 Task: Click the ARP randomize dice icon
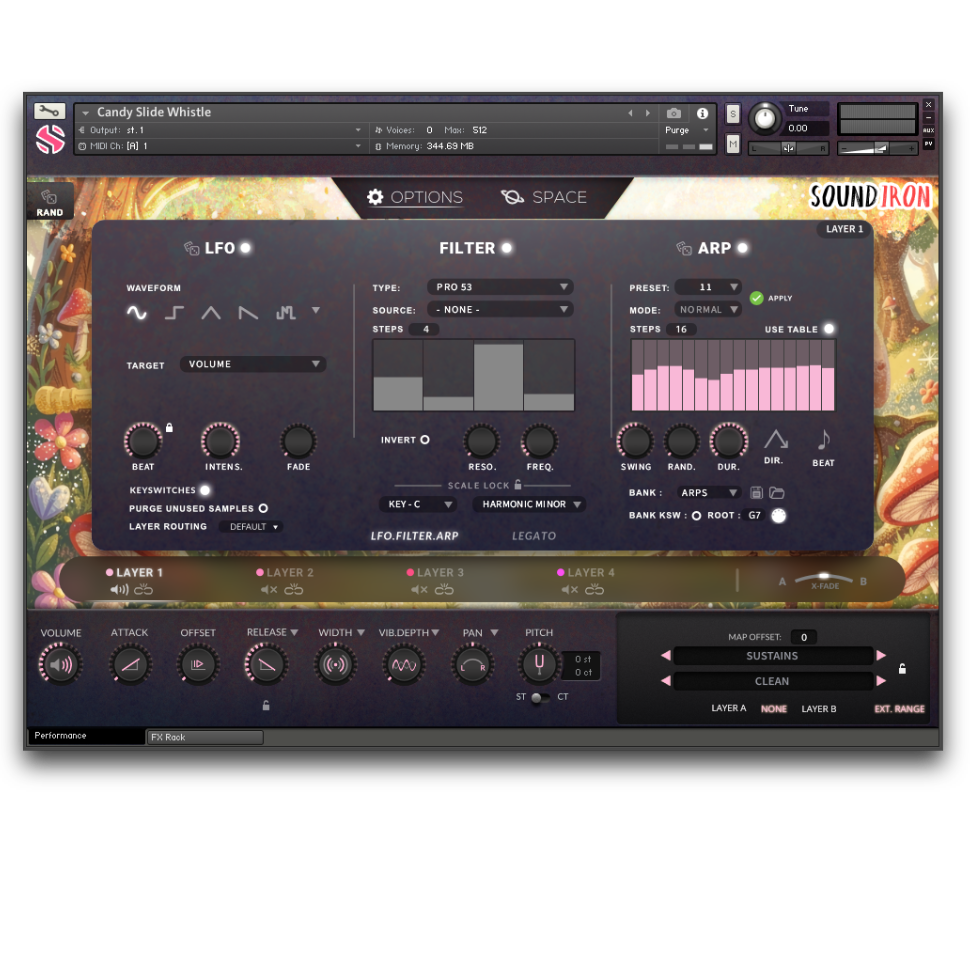(x=685, y=247)
